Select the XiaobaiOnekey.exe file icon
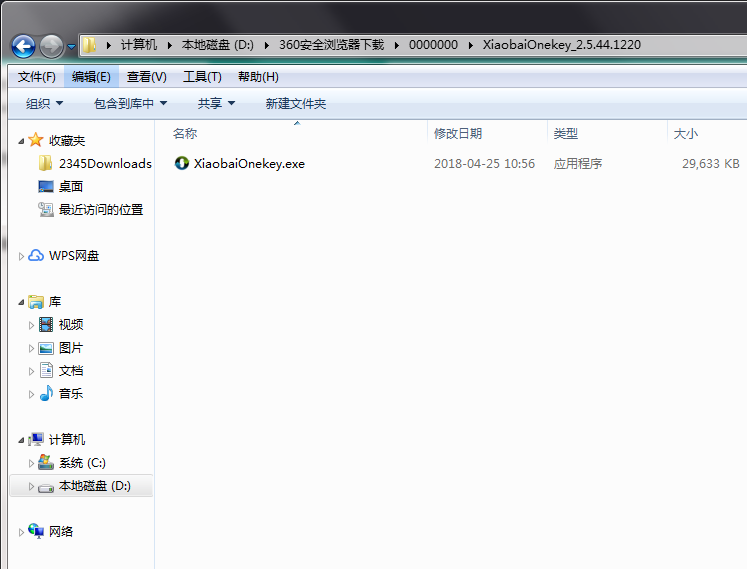Viewport: 747px width, 569px height. [182, 163]
